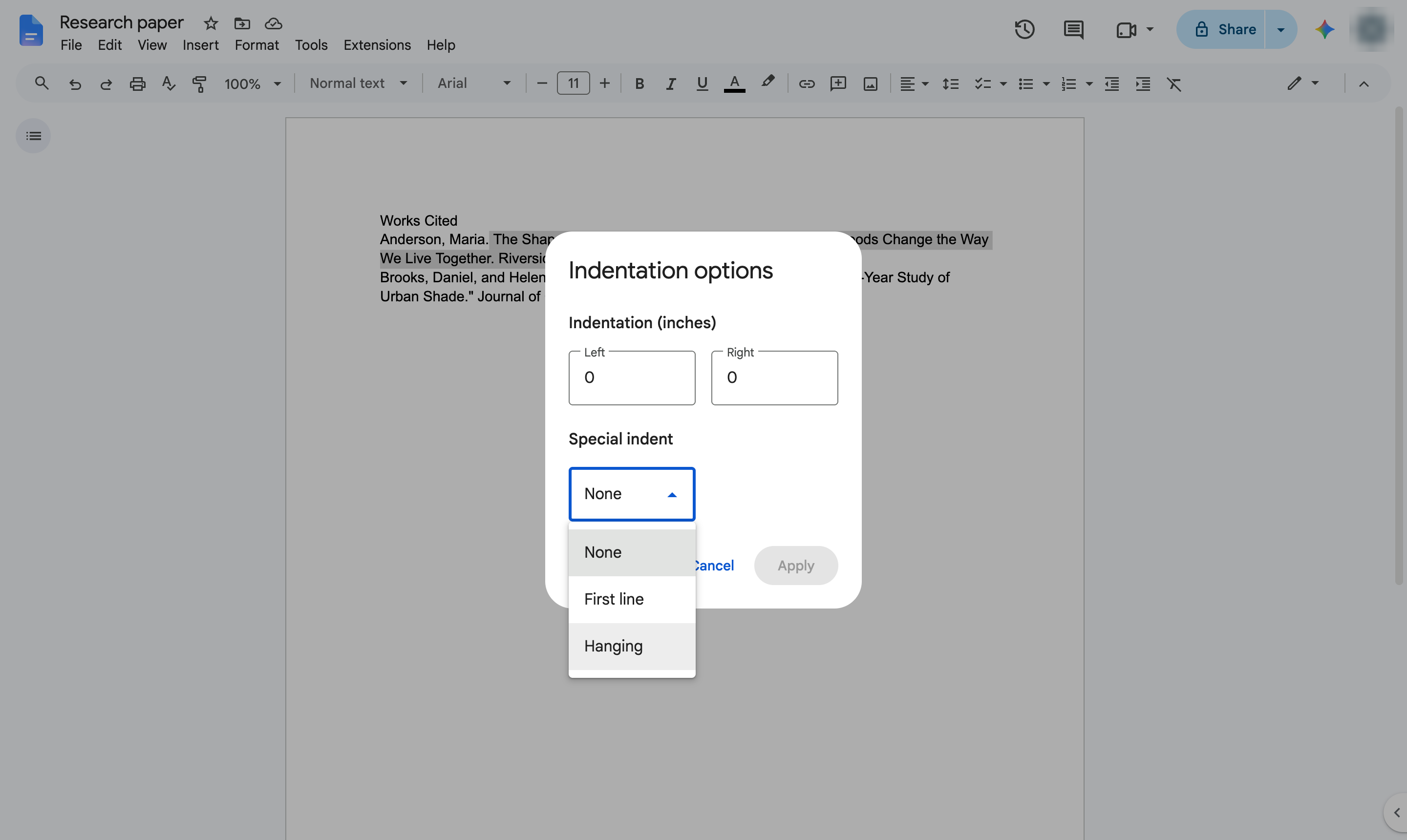Print the document
This screenshot has width=1407, height=840.
[x=138, y=84]
